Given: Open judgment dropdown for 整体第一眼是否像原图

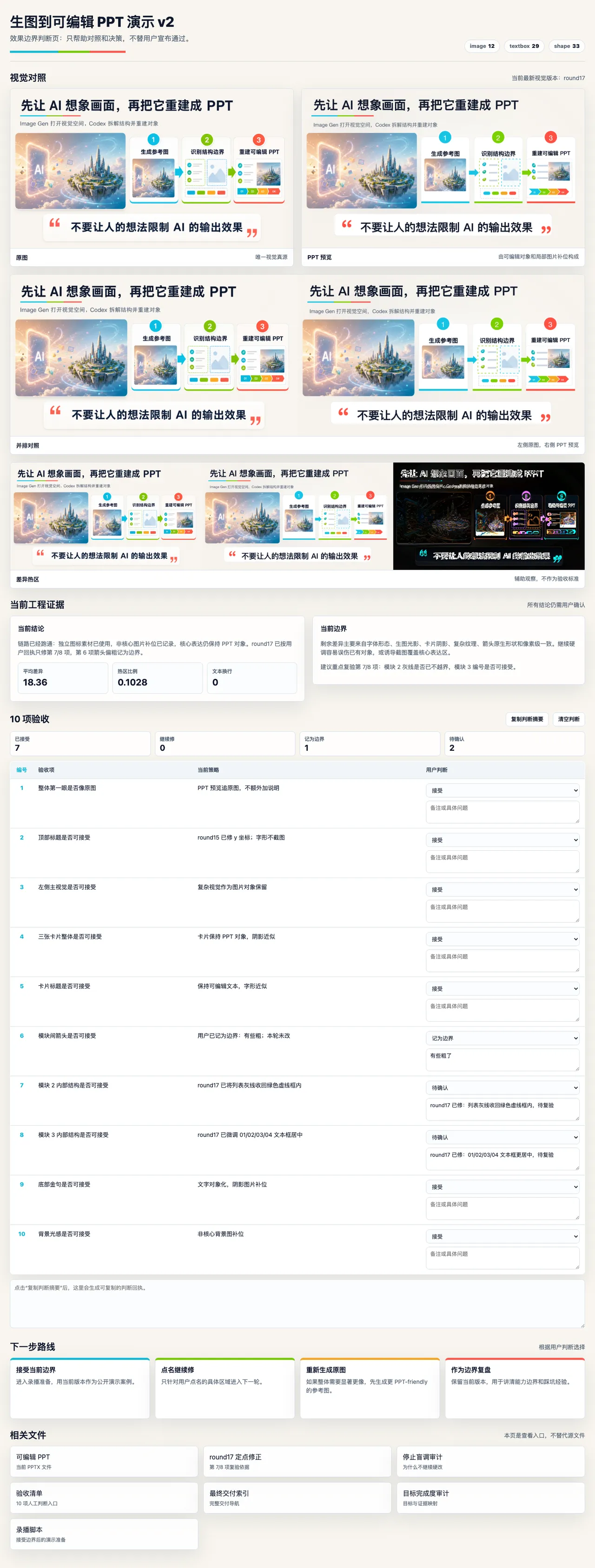Looking at the screenshot, I should pyautogui.click(x=502, y=790).
